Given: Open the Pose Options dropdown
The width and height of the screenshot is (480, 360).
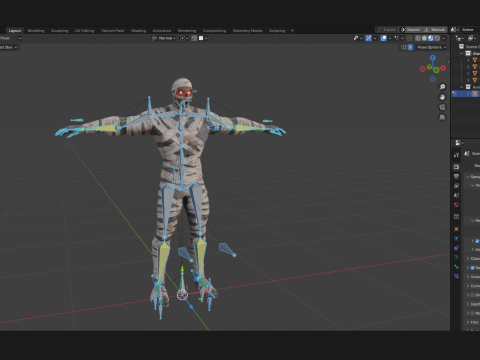Looking at the screenshot, I should (x=431, y=47).
